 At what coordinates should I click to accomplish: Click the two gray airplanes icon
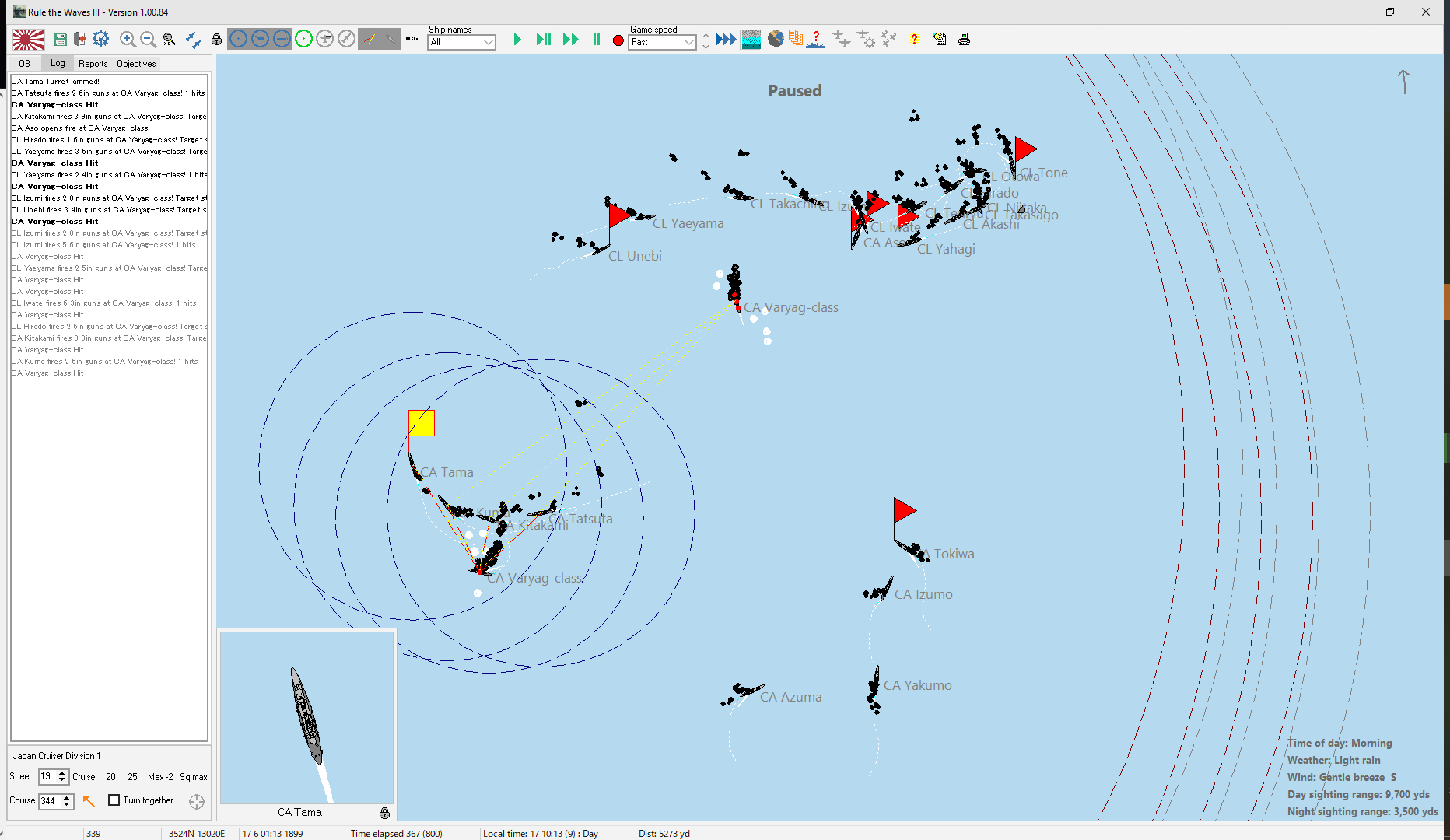[841, 39]
